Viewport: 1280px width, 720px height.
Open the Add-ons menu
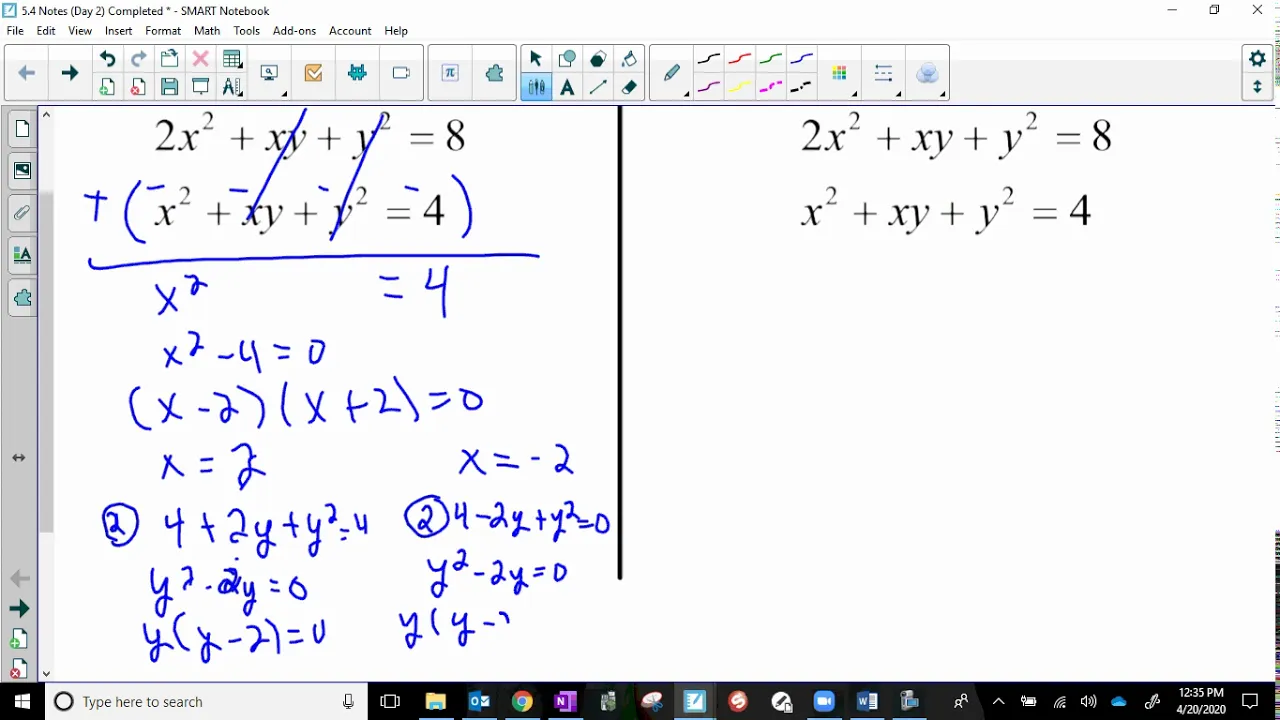[294, 31]
